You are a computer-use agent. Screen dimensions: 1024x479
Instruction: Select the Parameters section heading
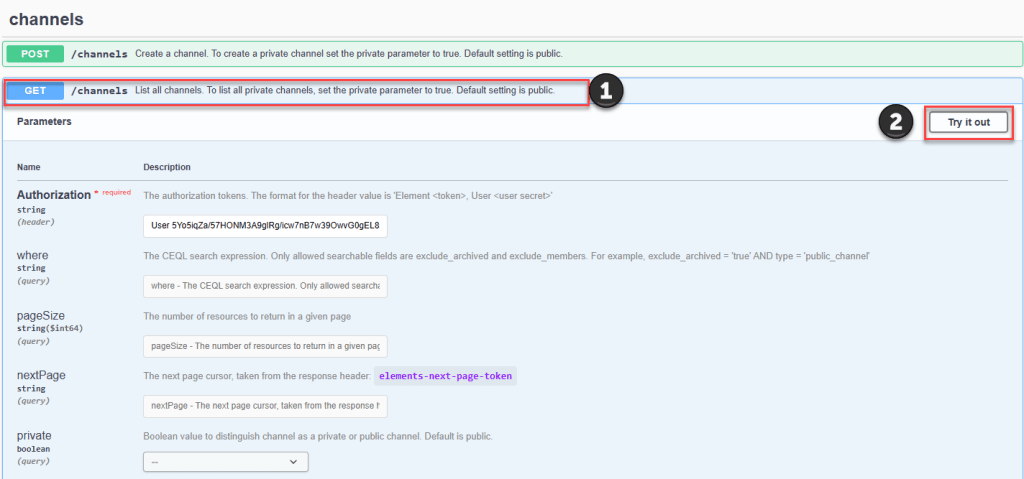coord(44,121)
